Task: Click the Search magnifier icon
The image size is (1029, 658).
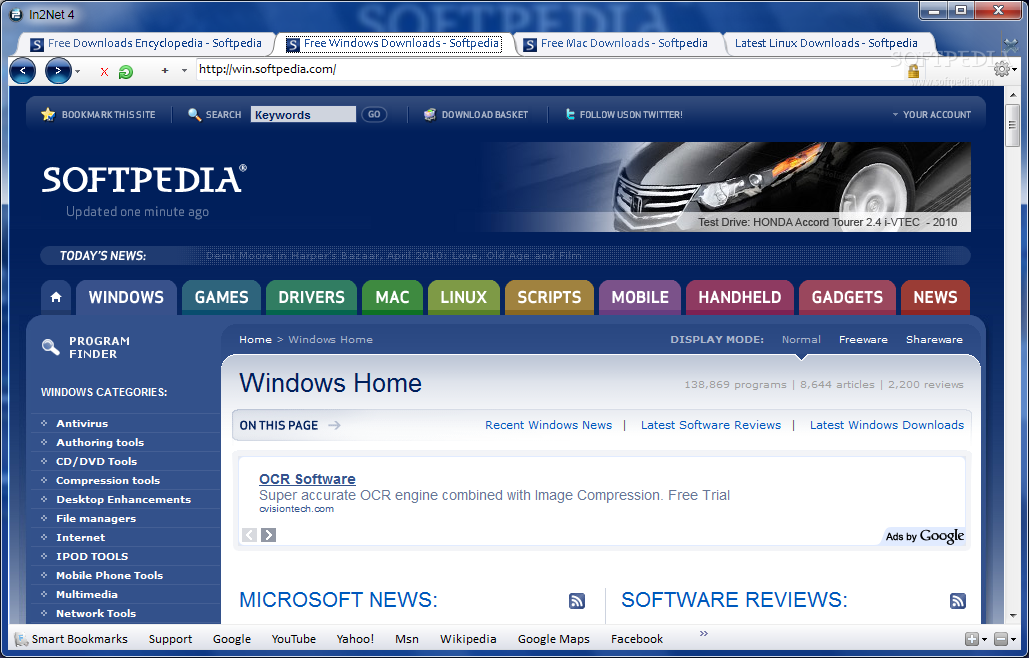Action: (194, 114)
